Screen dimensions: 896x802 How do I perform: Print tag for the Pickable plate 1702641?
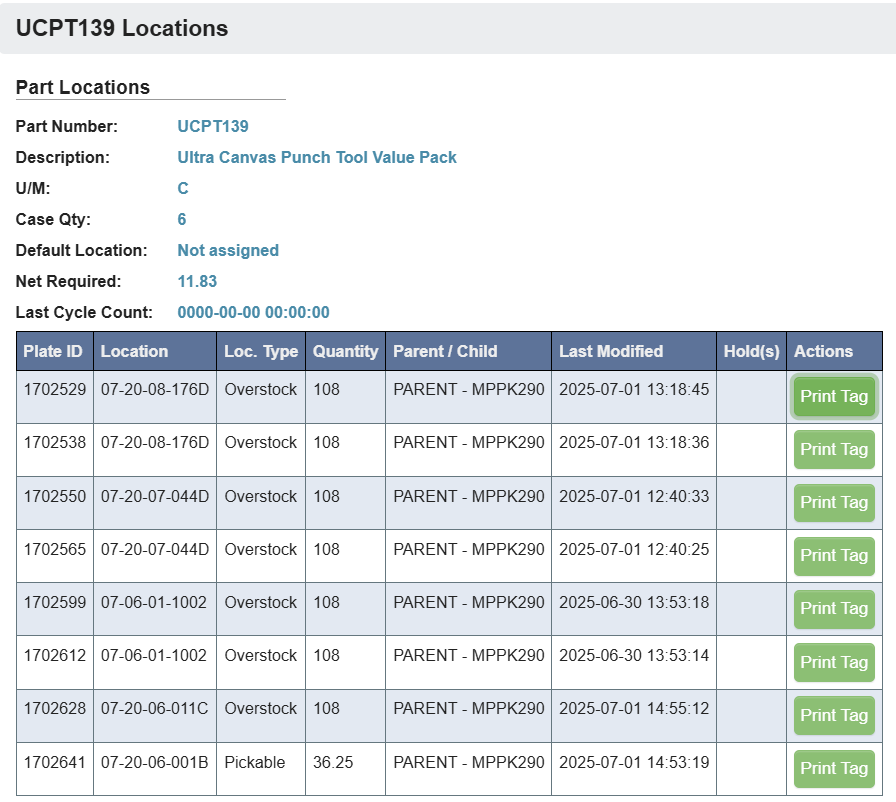(x=834, y=768)
